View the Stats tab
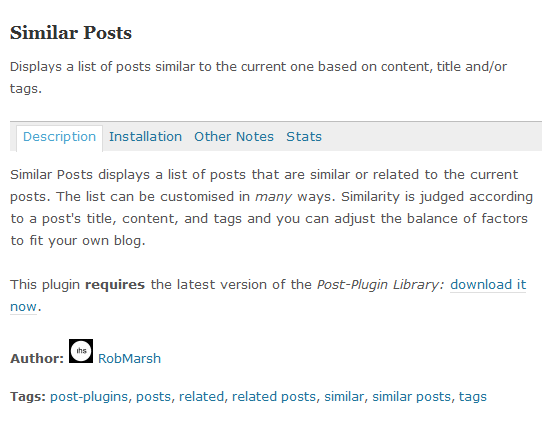The image size is (553, 424). [x=304, y=137]
